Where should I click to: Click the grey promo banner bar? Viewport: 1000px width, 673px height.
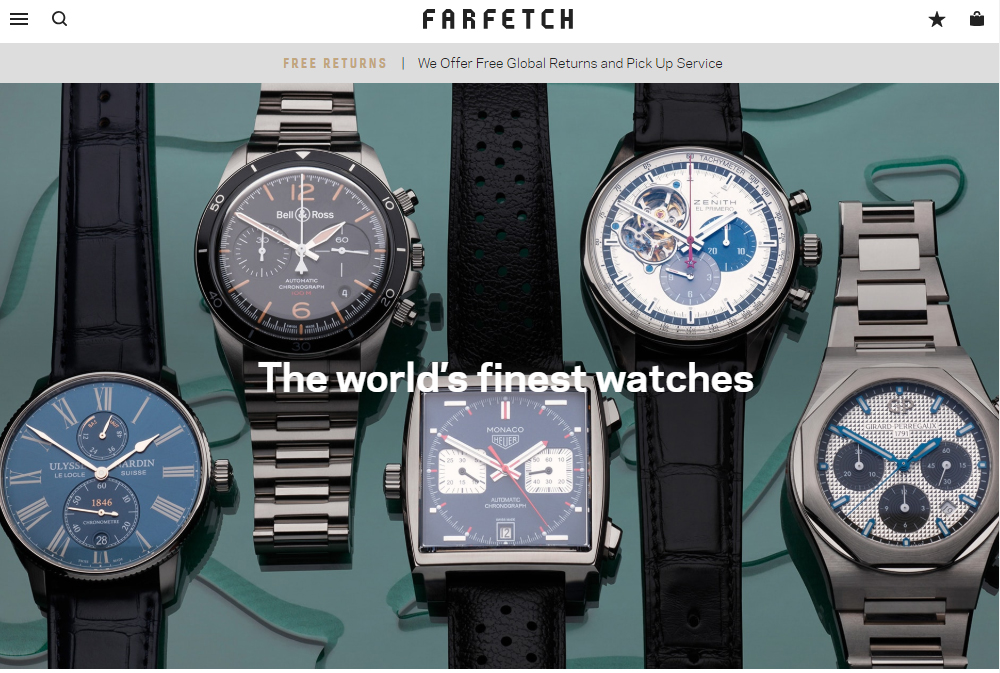click(x=500, y=63)
